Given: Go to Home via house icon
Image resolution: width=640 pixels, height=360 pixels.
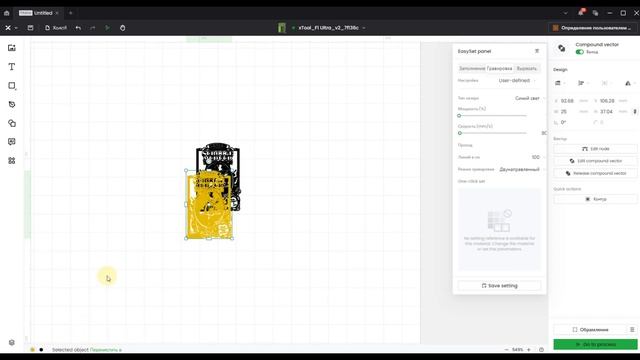Looking at the screenshot, I should click(7, 13).
